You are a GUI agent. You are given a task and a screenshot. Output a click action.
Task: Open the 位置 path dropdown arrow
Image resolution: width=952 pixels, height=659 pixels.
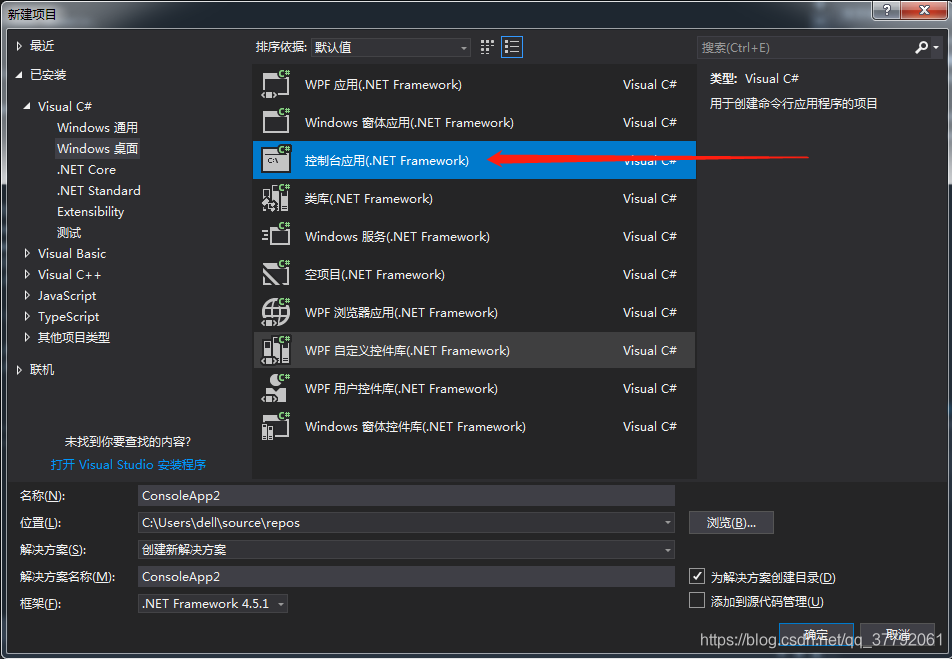(667, 522)
